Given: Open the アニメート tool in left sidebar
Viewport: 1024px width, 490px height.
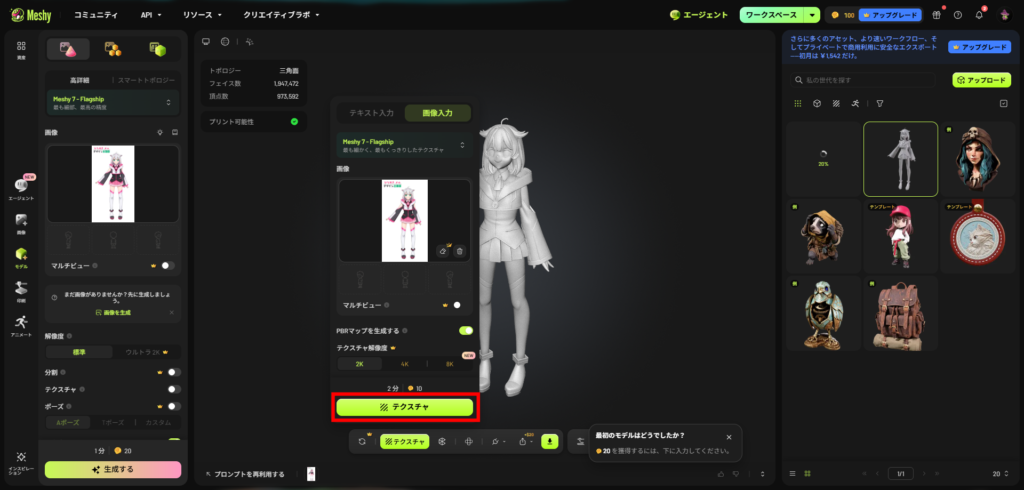Looking at the screenshot, I should coord(21,325).
